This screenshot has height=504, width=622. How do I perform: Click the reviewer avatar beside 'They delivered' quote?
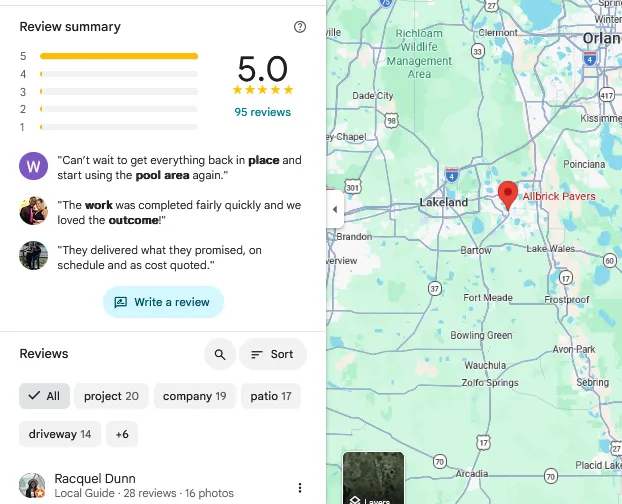click(x=33, y=256)
